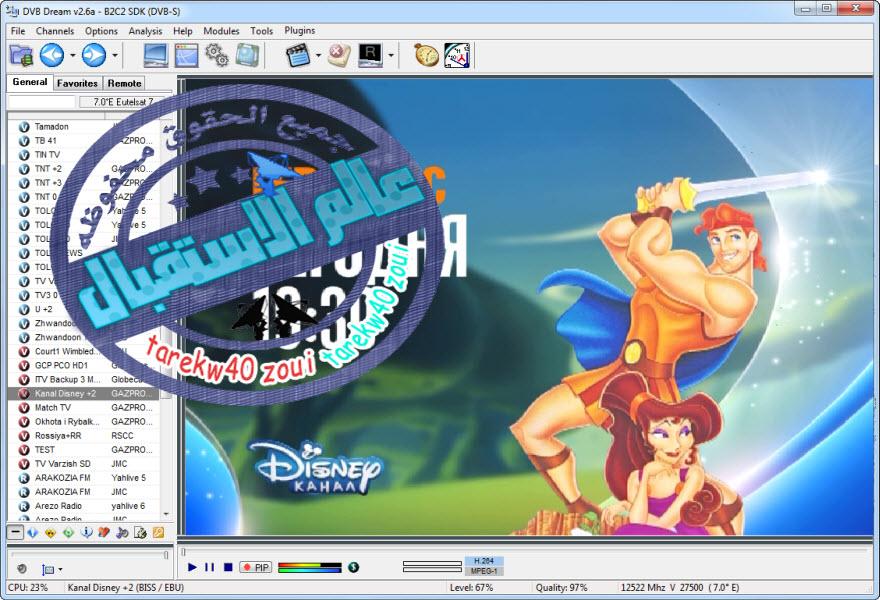Screen dimensions: 880x600
Task: Click the document data filter icon
Action: (140, 532)
